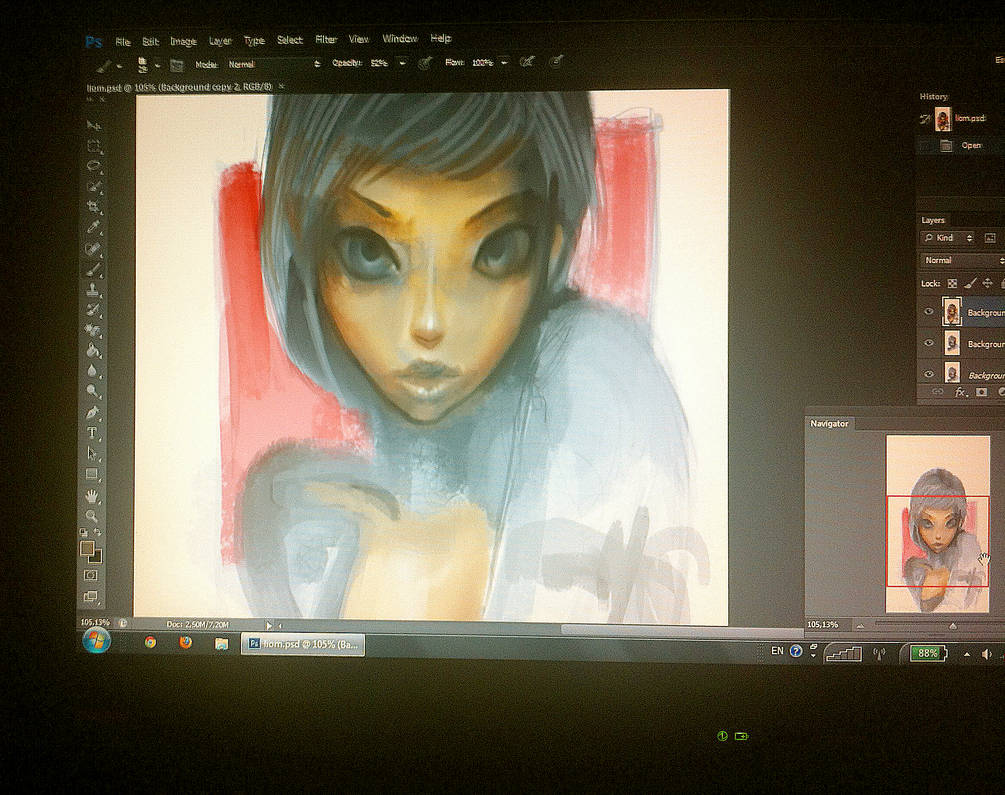Select the Paint Bucket tool
Image resolution: width=1005 pixels, height=795 pixels.
[x=94, y=351]
